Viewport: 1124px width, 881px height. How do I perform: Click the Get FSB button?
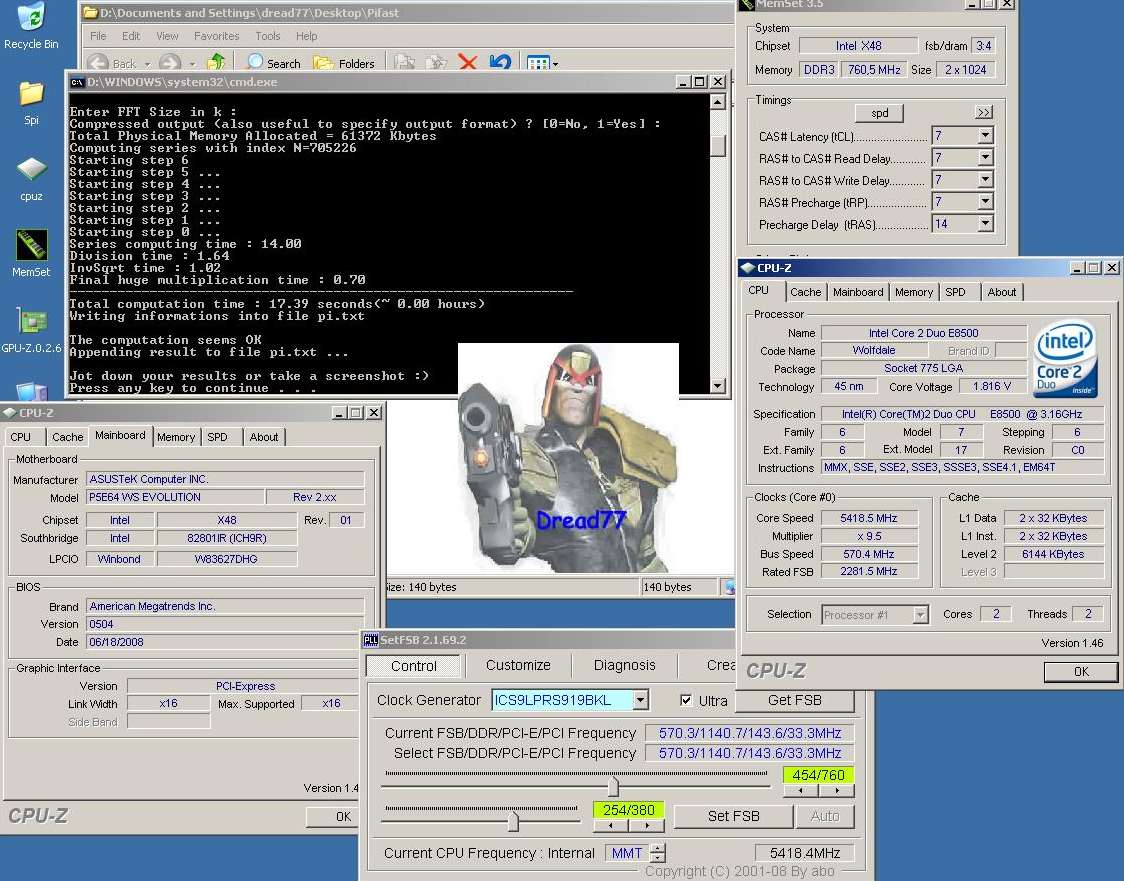coord(794,700)
